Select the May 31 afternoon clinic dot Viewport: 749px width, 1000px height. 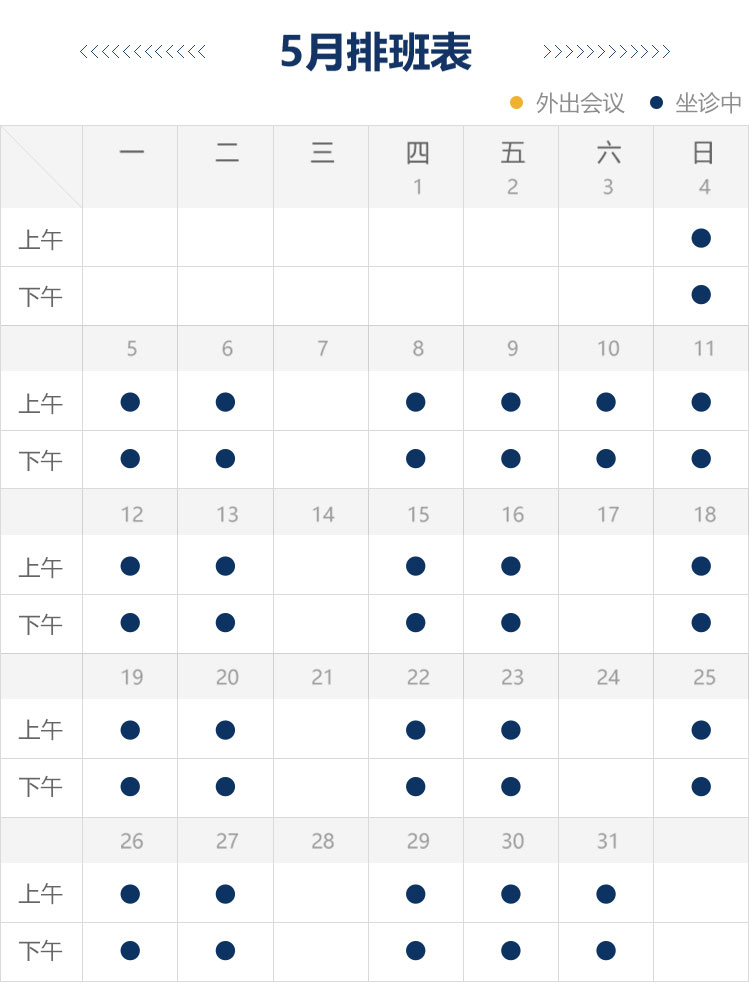[606, 951]
